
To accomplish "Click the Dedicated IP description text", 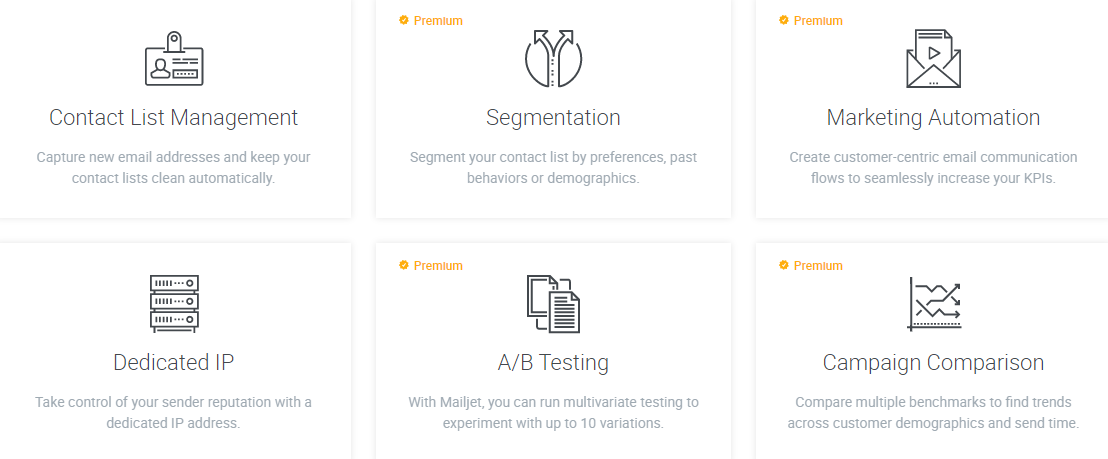I will point(174,412).
